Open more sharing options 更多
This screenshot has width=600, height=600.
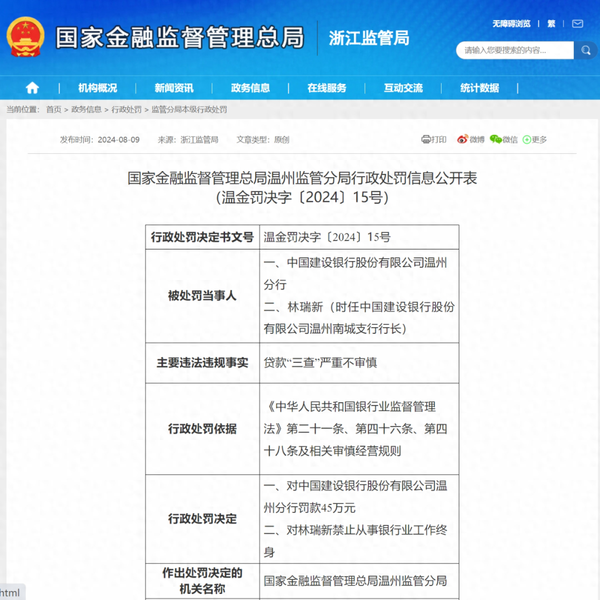[x=535, y=139]
